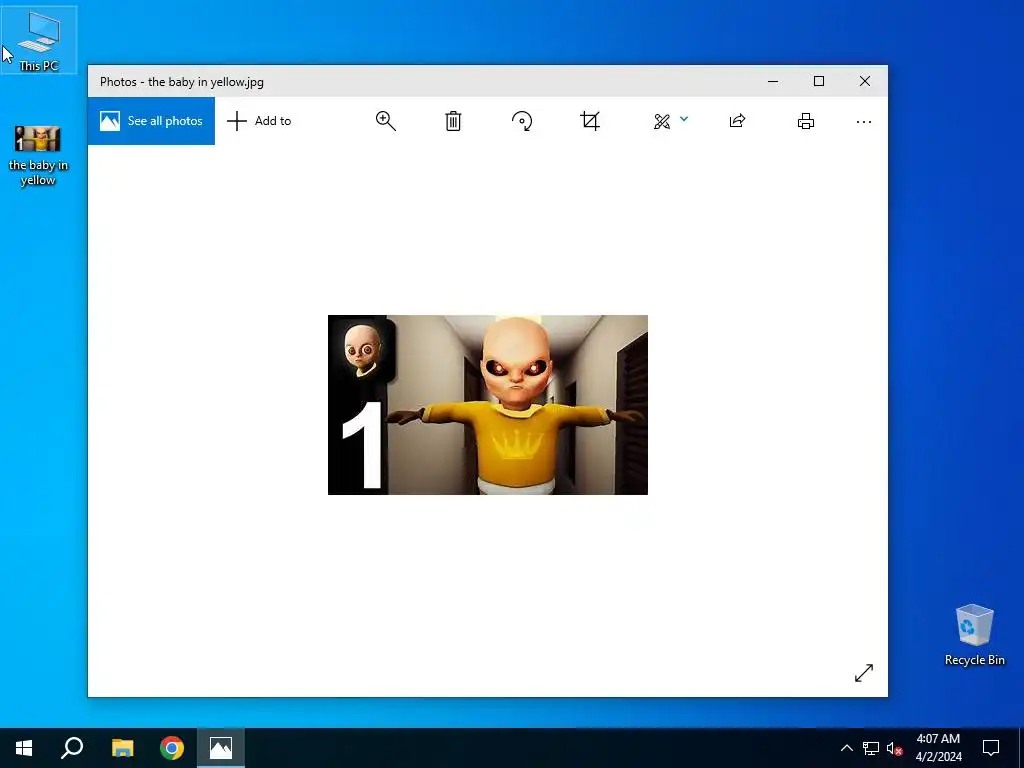1024x768 pixels.
Task: Open the Windows Start menu
Action: [x=24, y=748]
